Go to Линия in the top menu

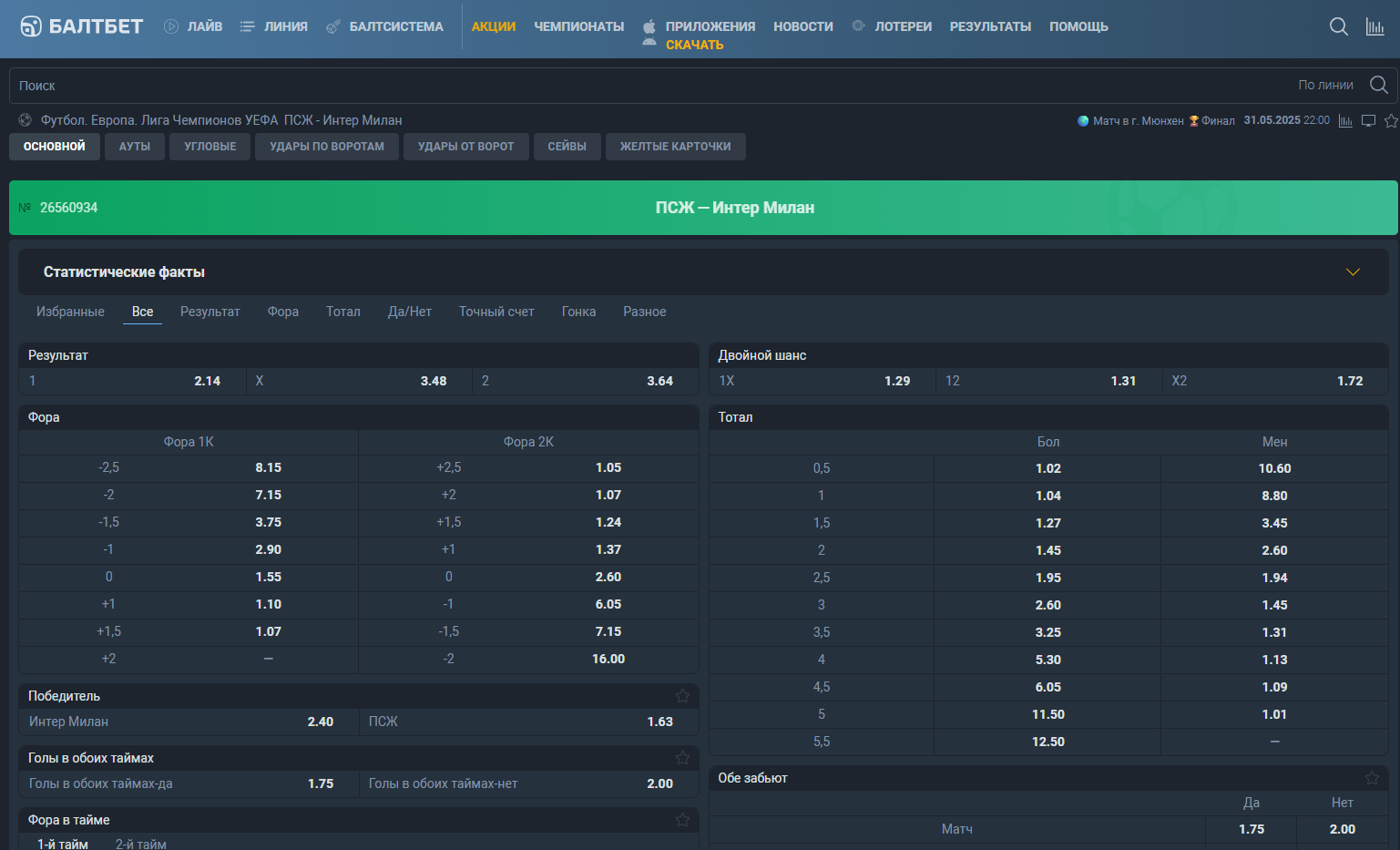pyautogui.click(x=286, y=26)
